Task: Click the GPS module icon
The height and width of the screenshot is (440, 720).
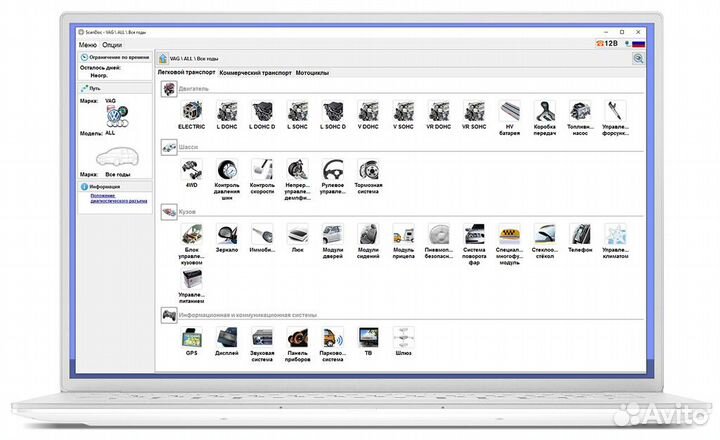Action: [191, 336]
